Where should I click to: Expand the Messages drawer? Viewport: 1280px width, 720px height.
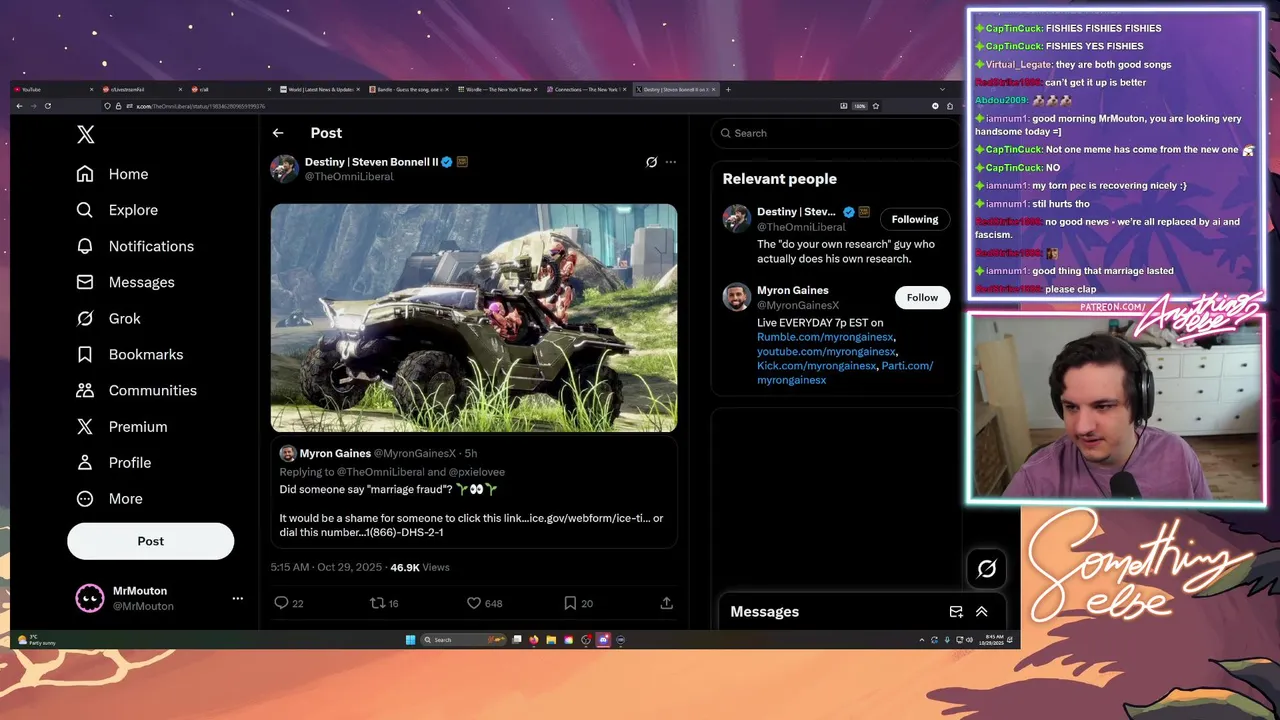tap(982, 612)
